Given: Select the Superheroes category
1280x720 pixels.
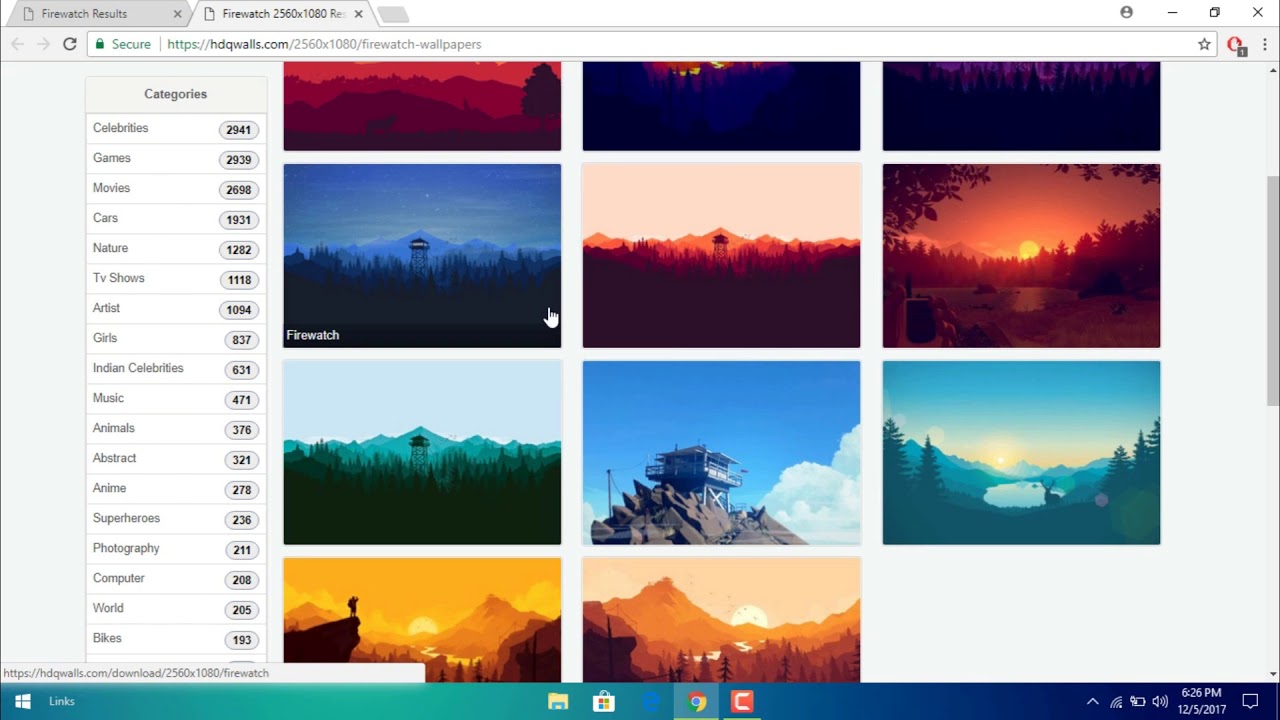Looking at the screenshot, I should pyautogui.click(x=126, y=518).
